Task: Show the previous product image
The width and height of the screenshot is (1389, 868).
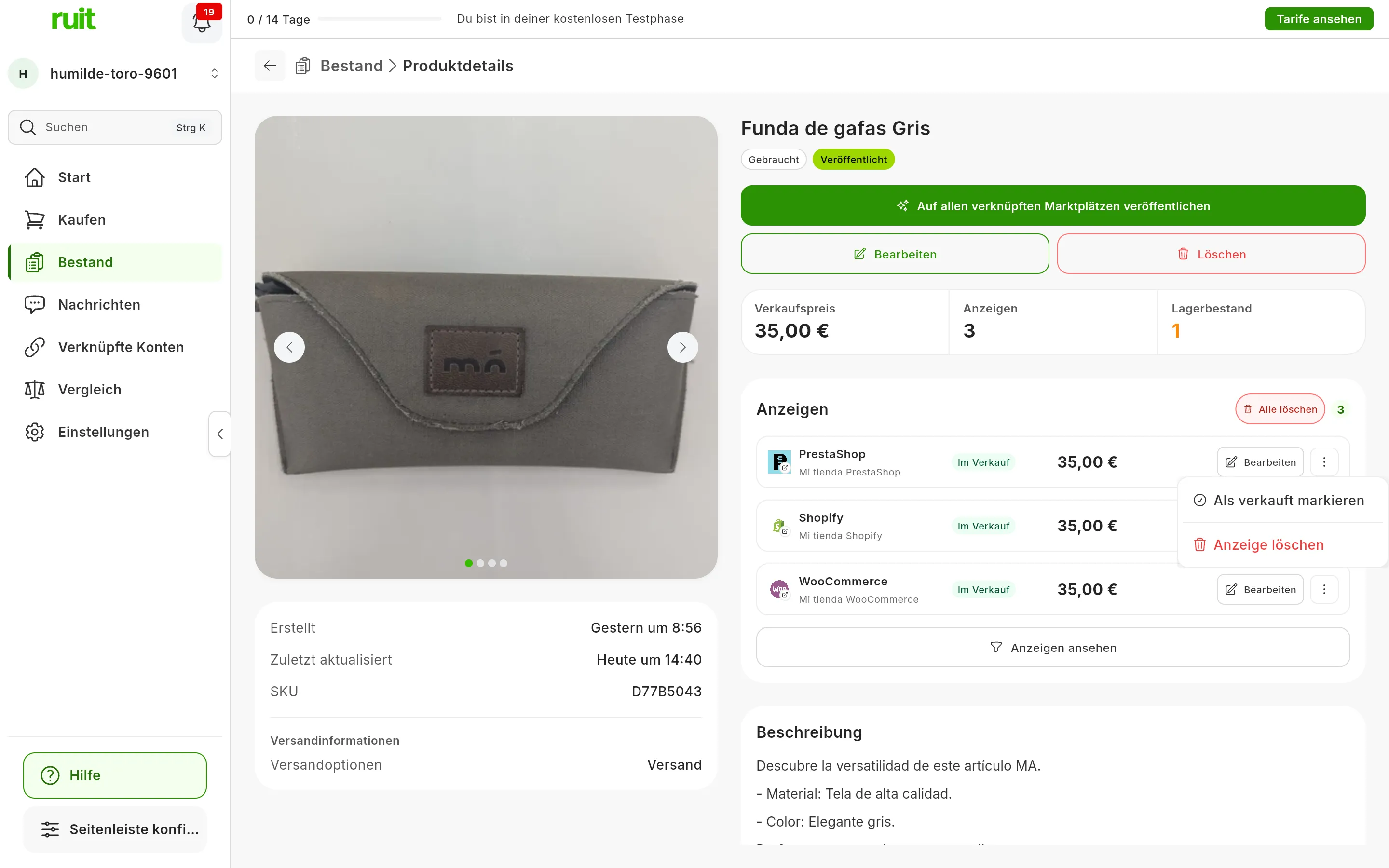Action: [289, 347]
